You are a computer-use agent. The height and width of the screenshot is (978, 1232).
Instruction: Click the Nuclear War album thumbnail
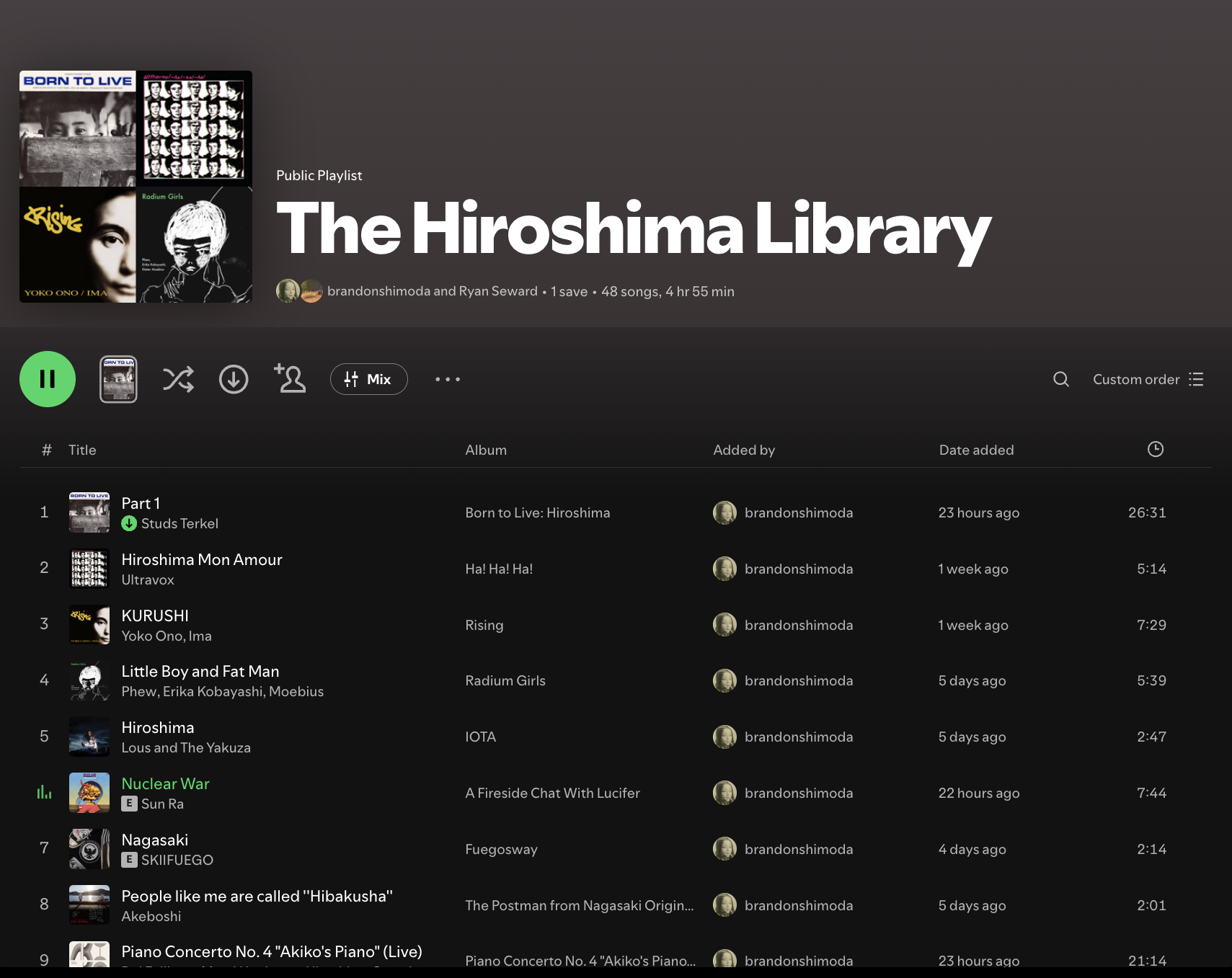89,793
